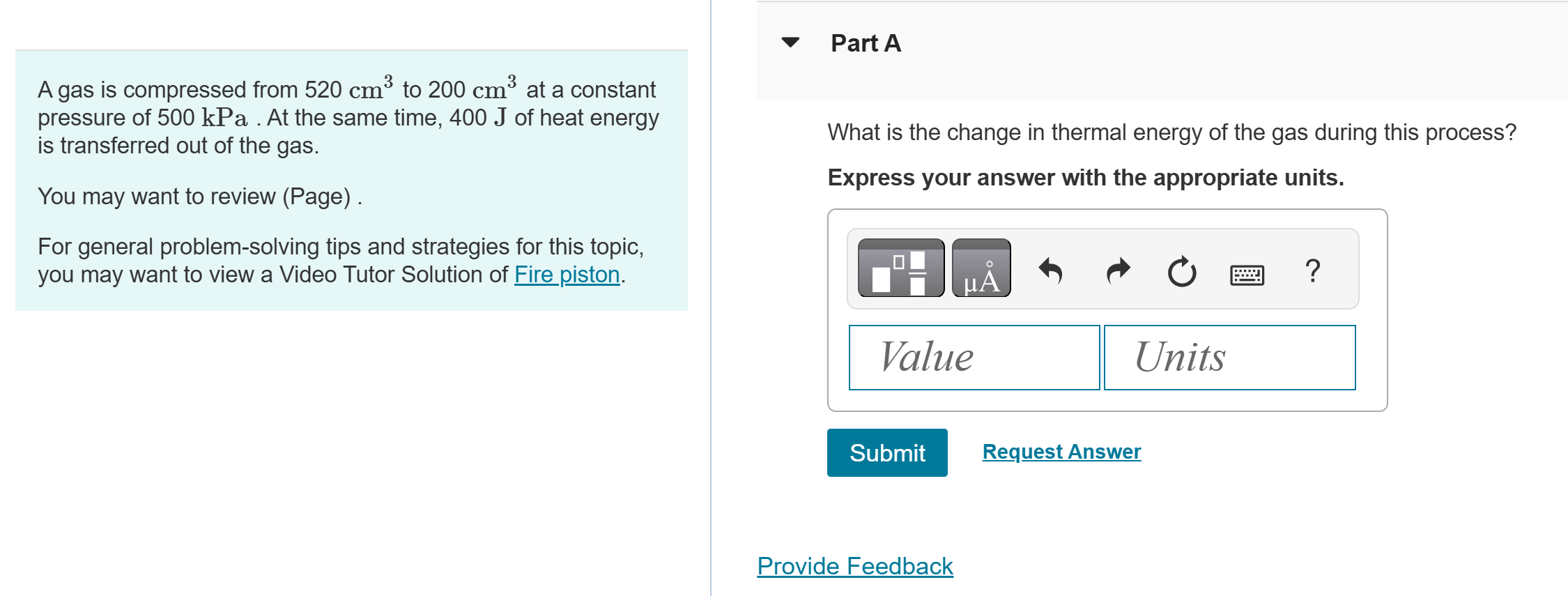
Task: Collapse the Part A section triangle
Action: click(x=790, y=44)
